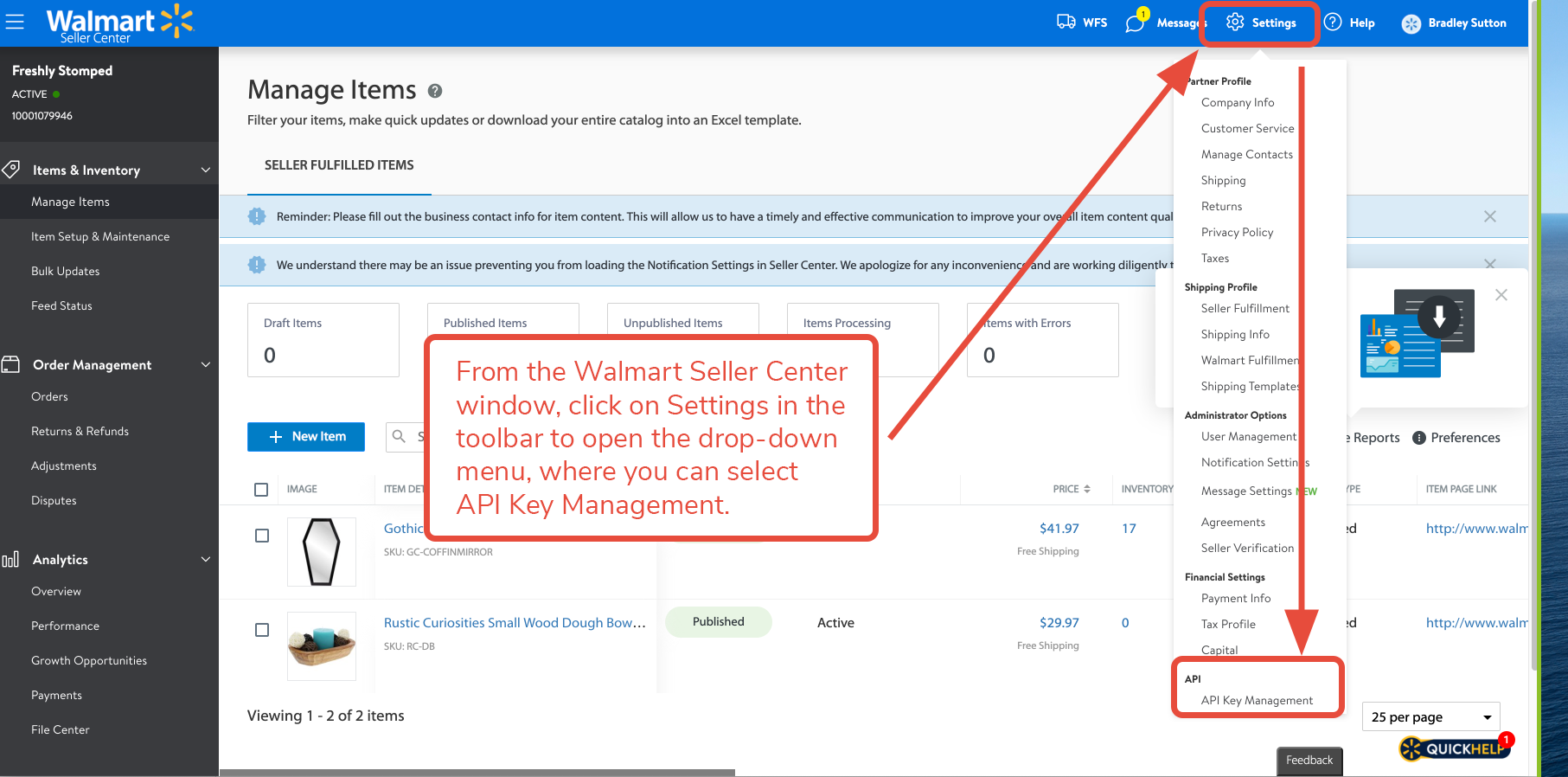Select API Key Management from menu
Screen dimensions: 1568x777
(1257, 700)
